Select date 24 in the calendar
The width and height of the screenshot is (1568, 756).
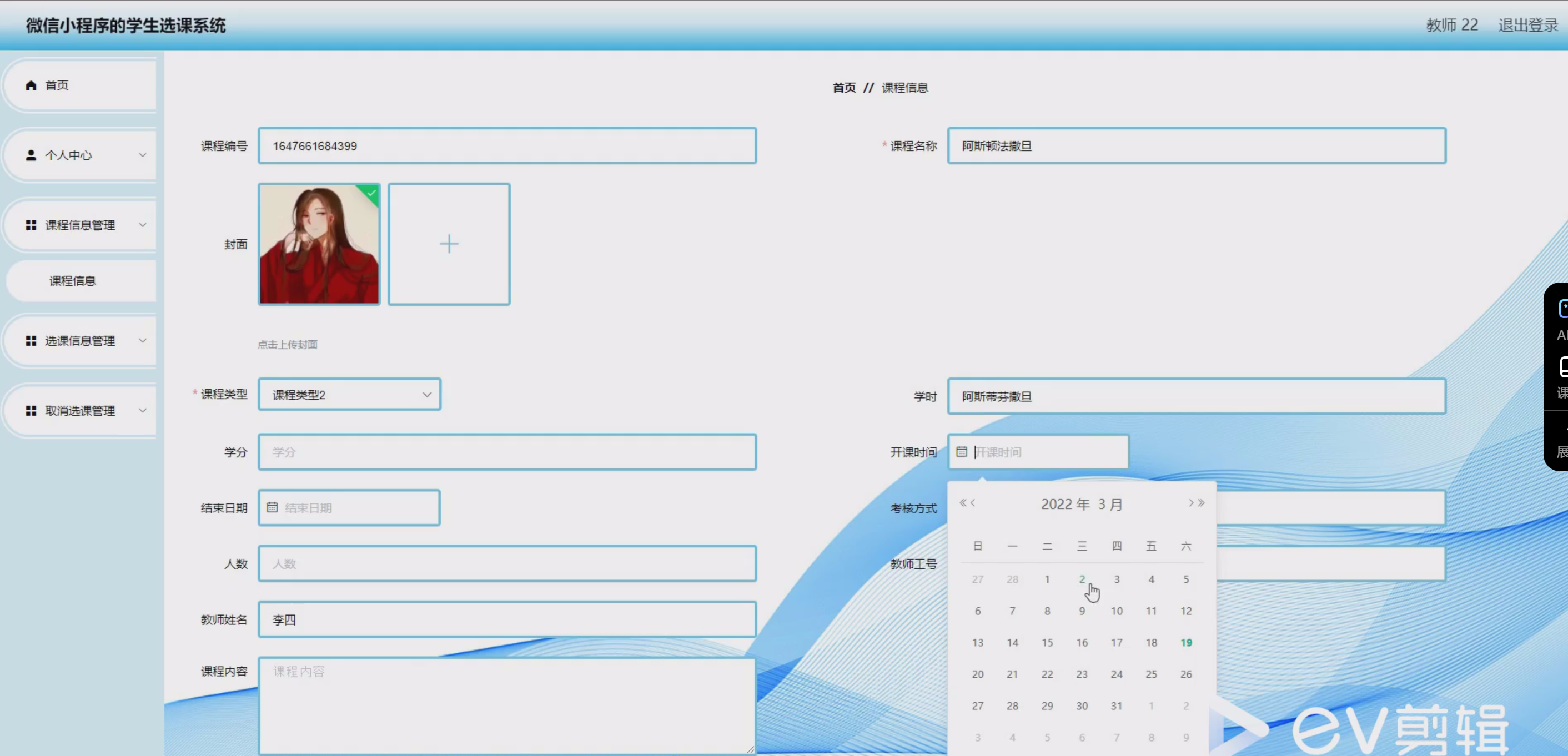1117,674
